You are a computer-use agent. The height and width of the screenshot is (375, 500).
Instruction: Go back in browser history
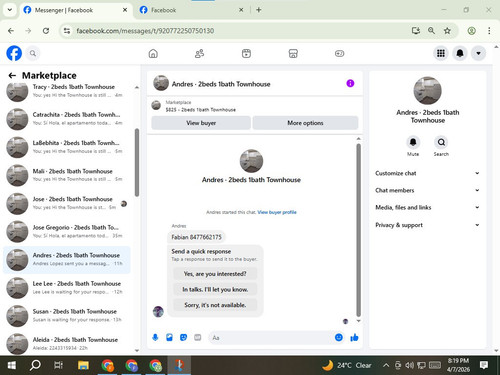pos(11,31)
